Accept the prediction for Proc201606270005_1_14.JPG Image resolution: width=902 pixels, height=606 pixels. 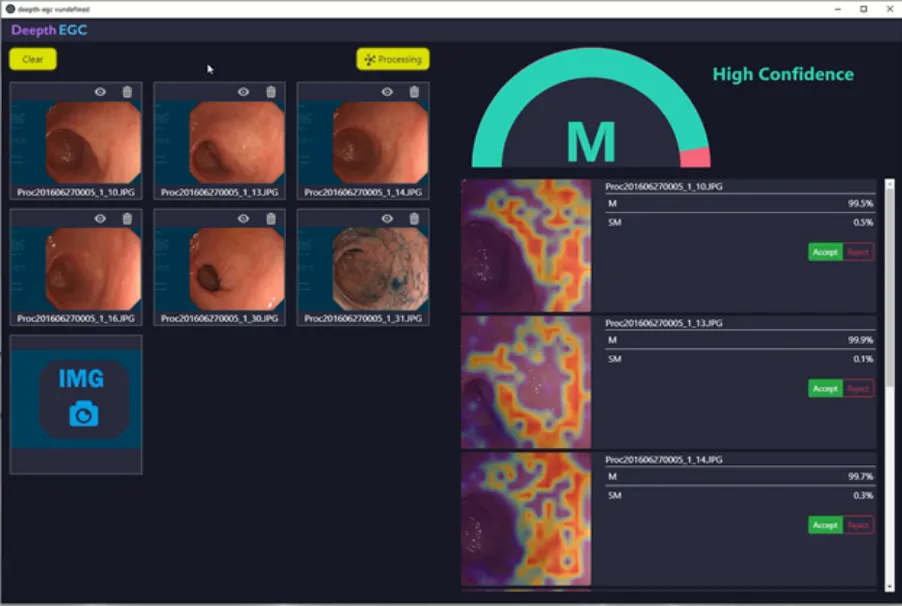825,525
